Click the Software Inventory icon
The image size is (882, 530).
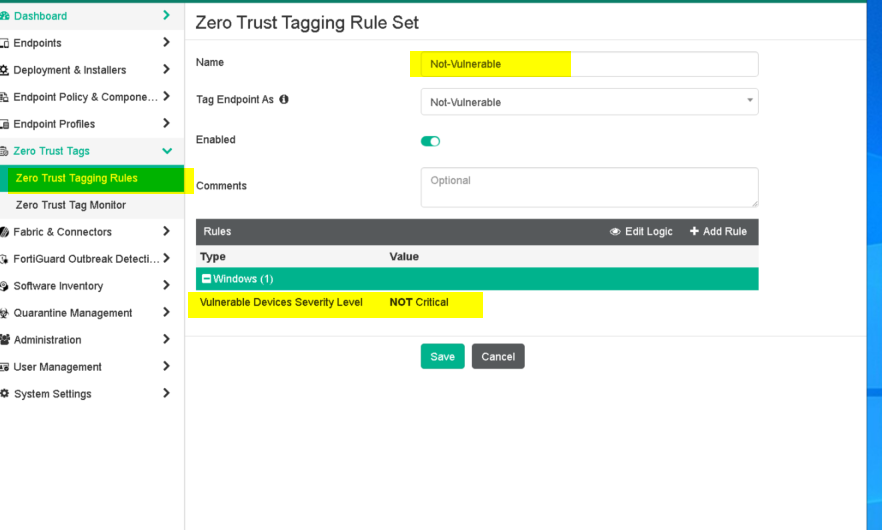coord(5,286)
